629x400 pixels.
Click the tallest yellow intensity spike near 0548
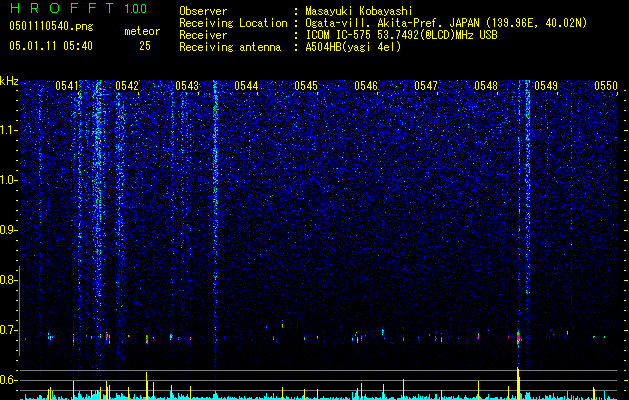[518, 383]
